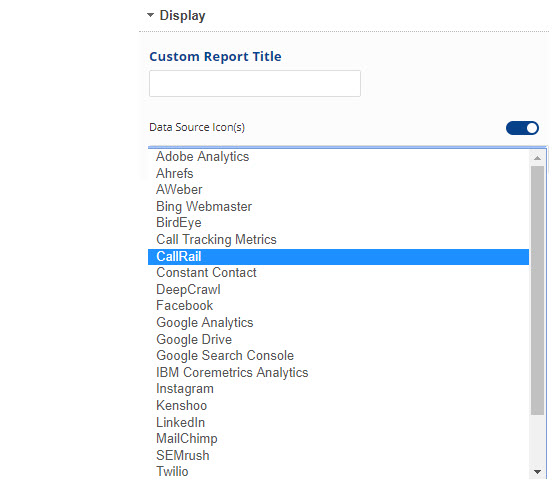Pick Google Search Console option
Viewport: 556px width, 501px height.
(x=338, y=356)
